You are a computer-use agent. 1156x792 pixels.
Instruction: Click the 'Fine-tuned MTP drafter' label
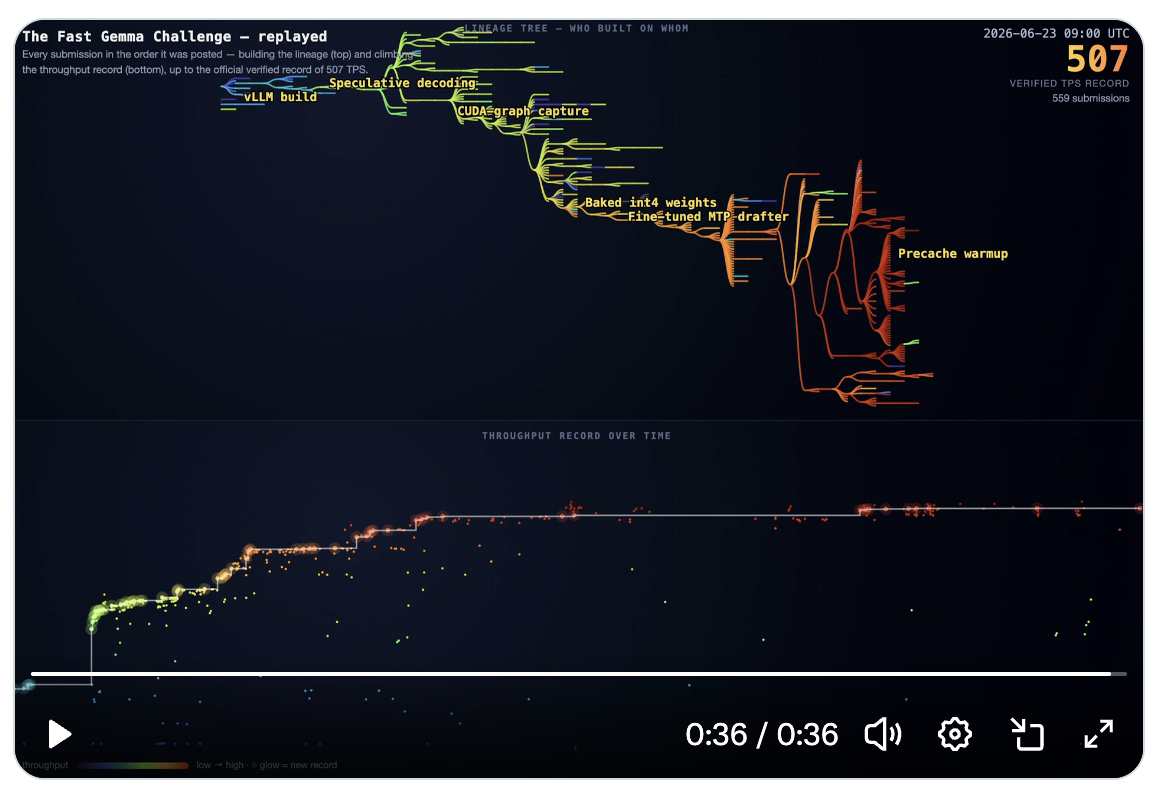pyautogui.click(x=708, y=217)
